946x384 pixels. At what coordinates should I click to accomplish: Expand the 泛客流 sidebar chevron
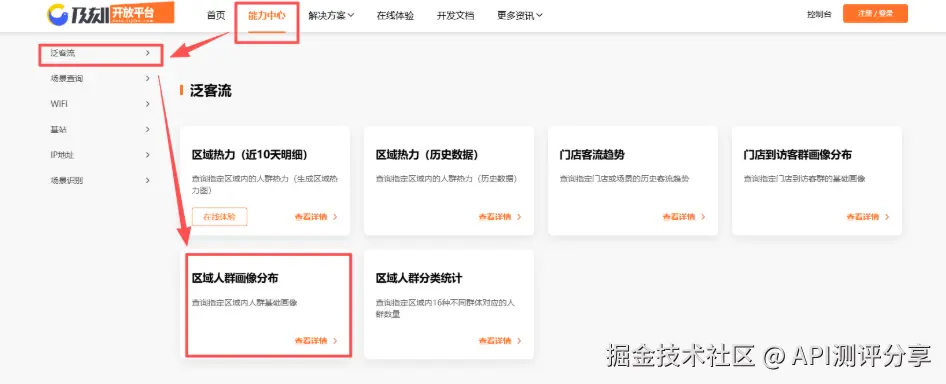(x=148, y=53)
